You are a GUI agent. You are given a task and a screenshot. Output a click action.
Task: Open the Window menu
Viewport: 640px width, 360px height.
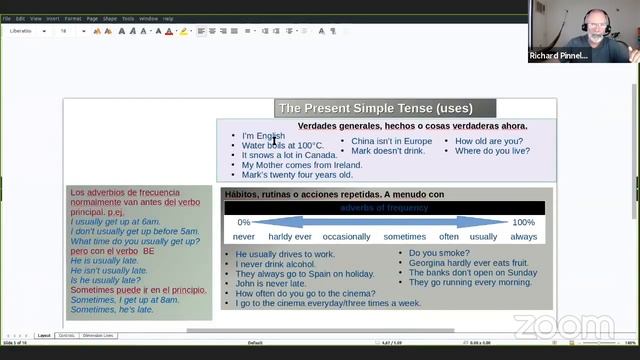click(x=149, y=19)
